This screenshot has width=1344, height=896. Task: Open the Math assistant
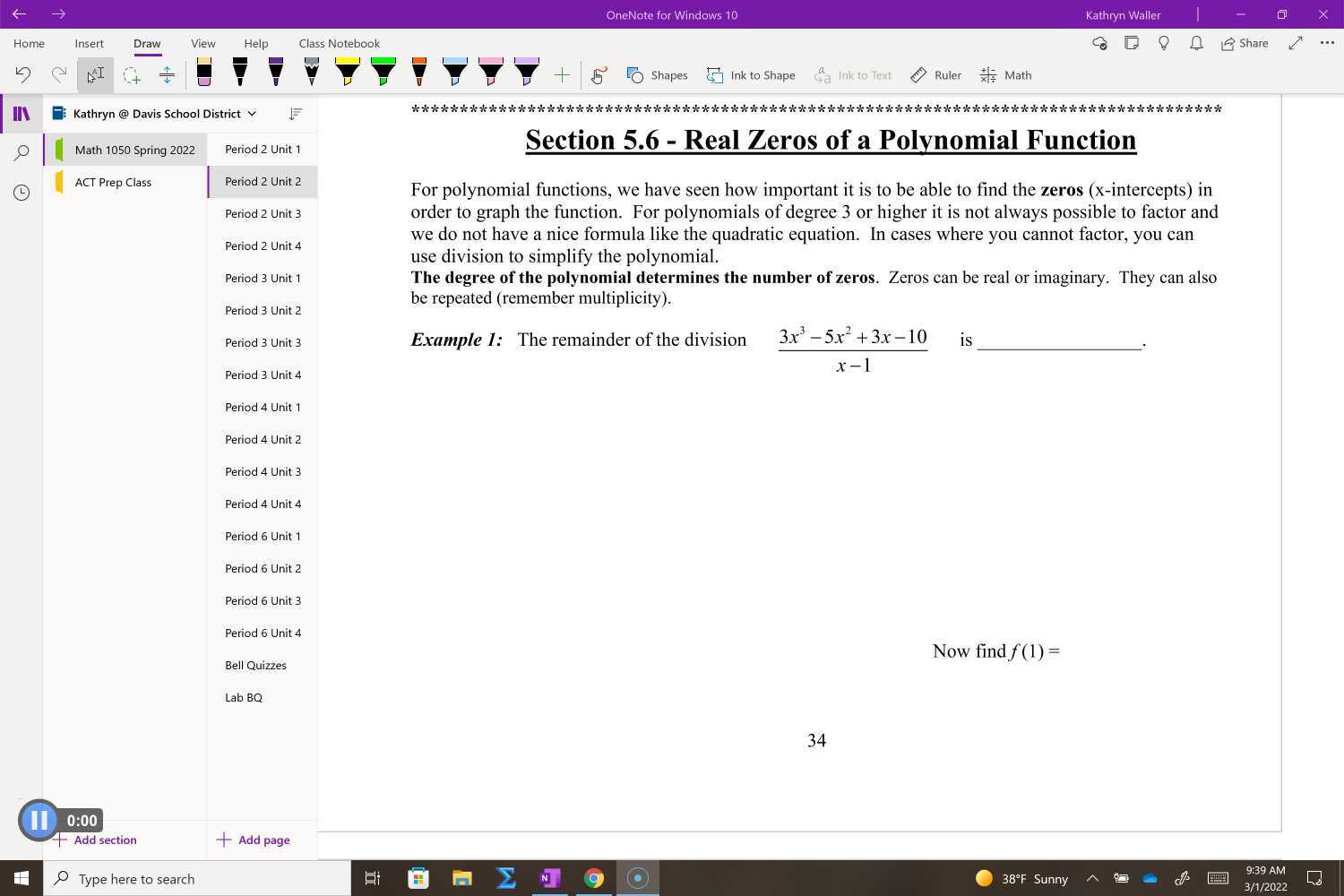tap(1005, 75)
